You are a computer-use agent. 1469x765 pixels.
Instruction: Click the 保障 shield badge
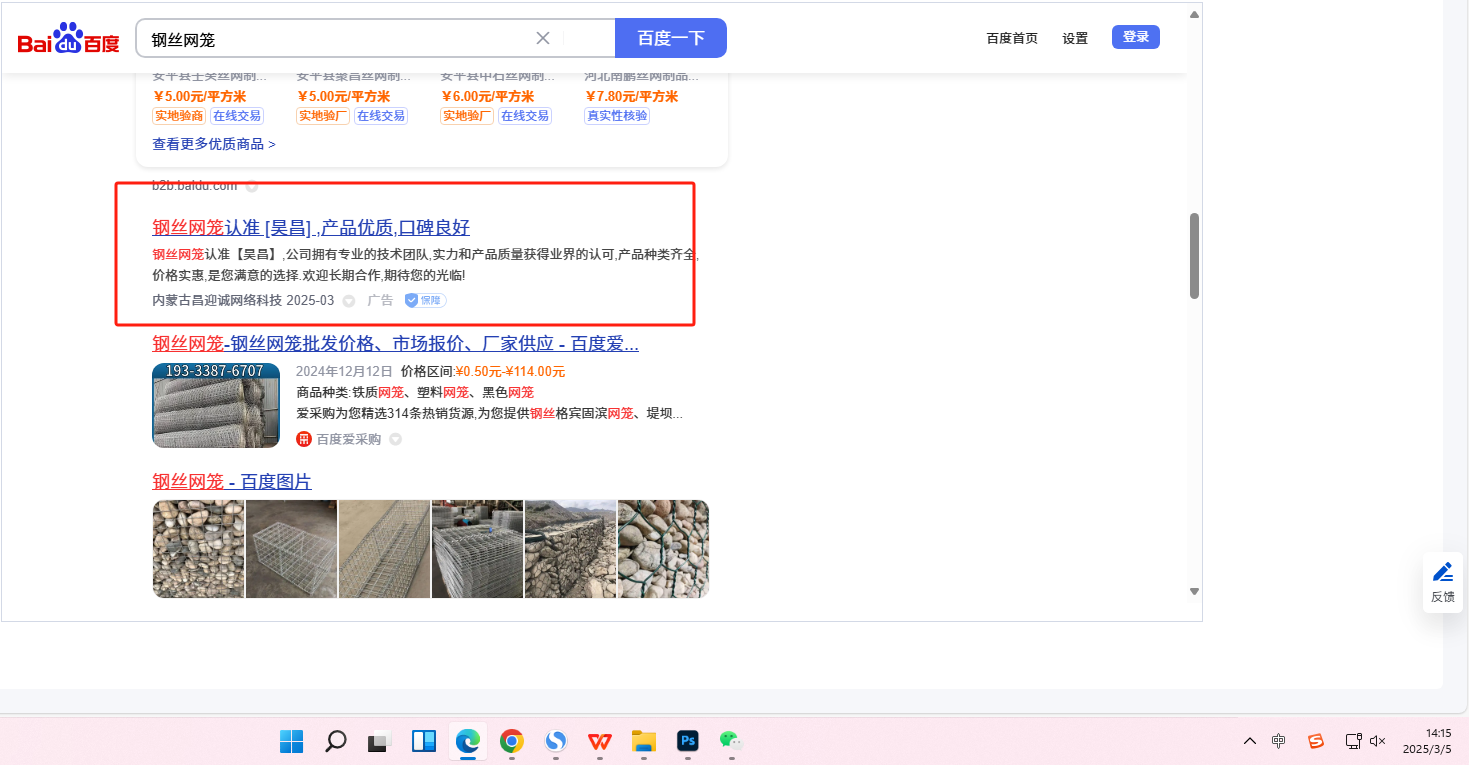coord(425,300)
